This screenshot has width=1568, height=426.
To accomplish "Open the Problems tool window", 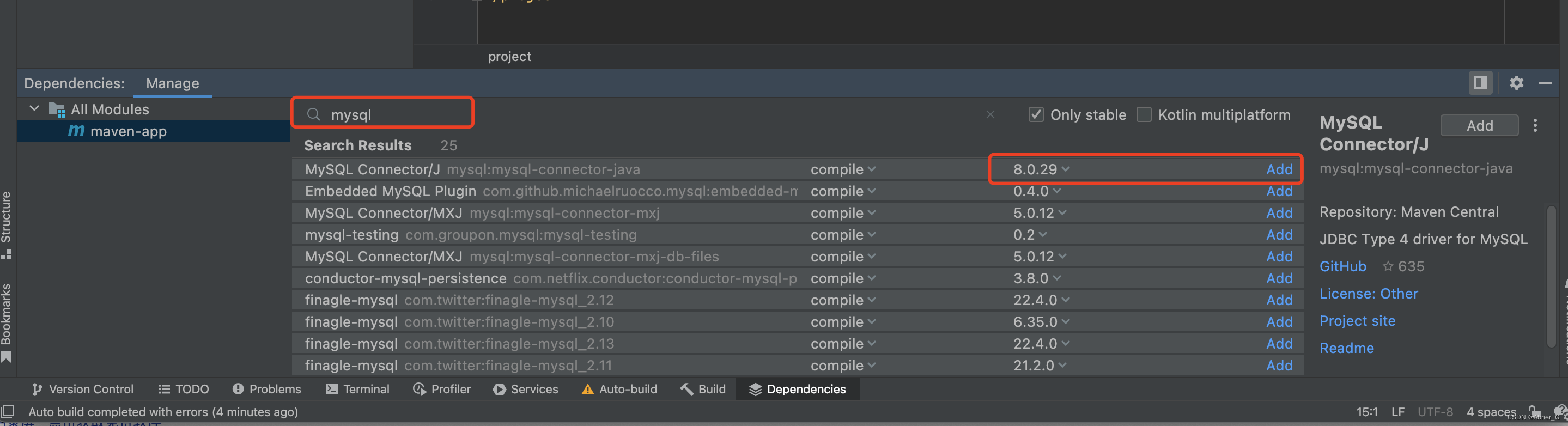I will 266,389.
